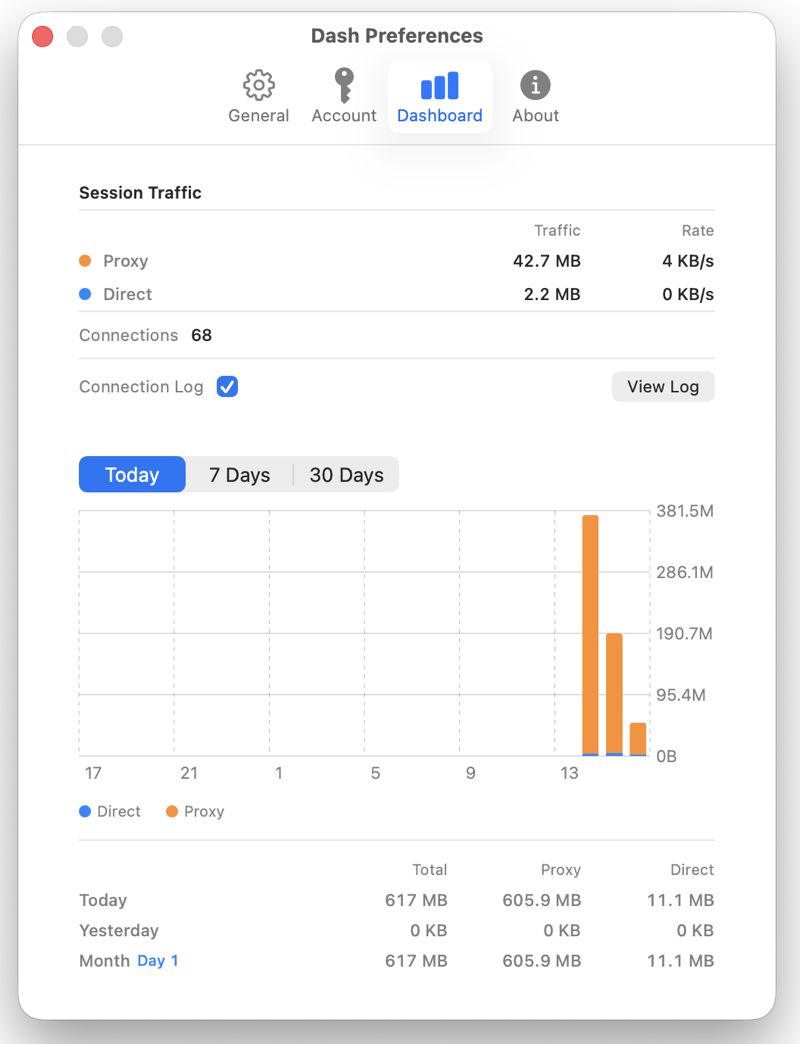Select the Today traffic tab
800x1044 pixels.
point(131,474)
